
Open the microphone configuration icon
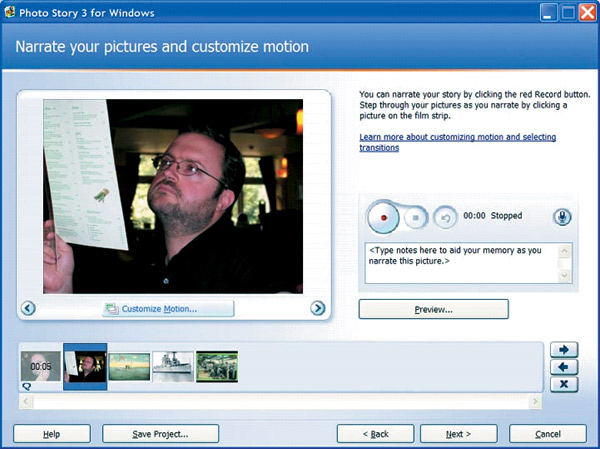click(x=564, y=216)
